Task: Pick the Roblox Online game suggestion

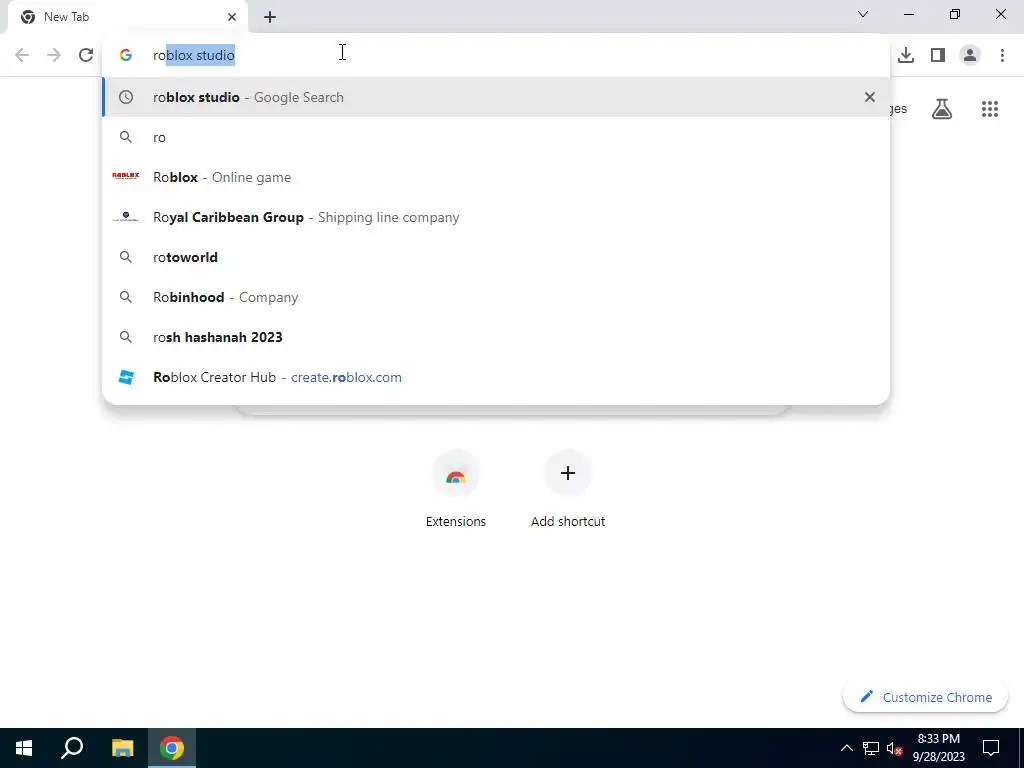Action: click(x=496, y=177)
